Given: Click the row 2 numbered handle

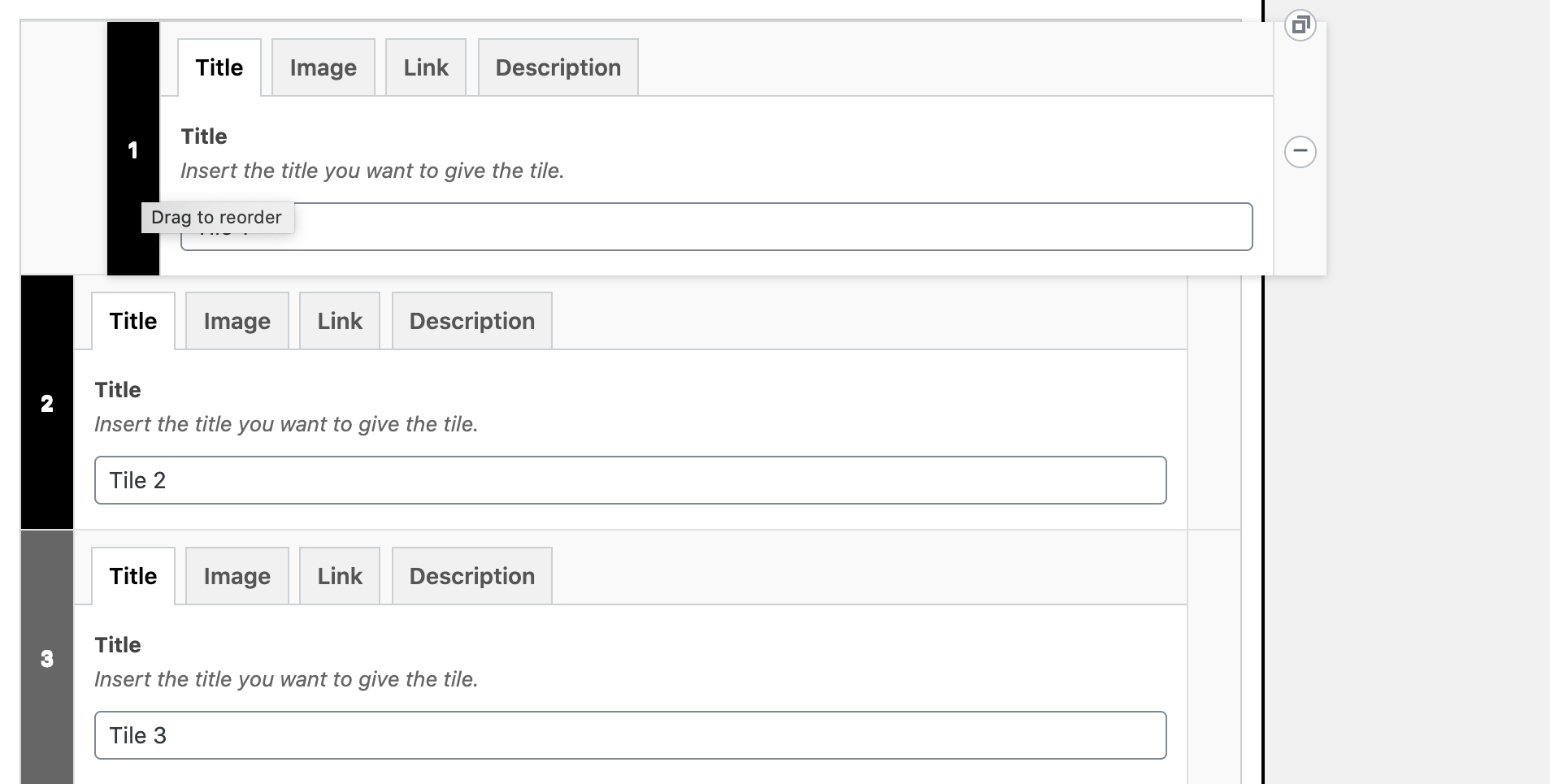Looking at the screenshot, I should [47, 403].
